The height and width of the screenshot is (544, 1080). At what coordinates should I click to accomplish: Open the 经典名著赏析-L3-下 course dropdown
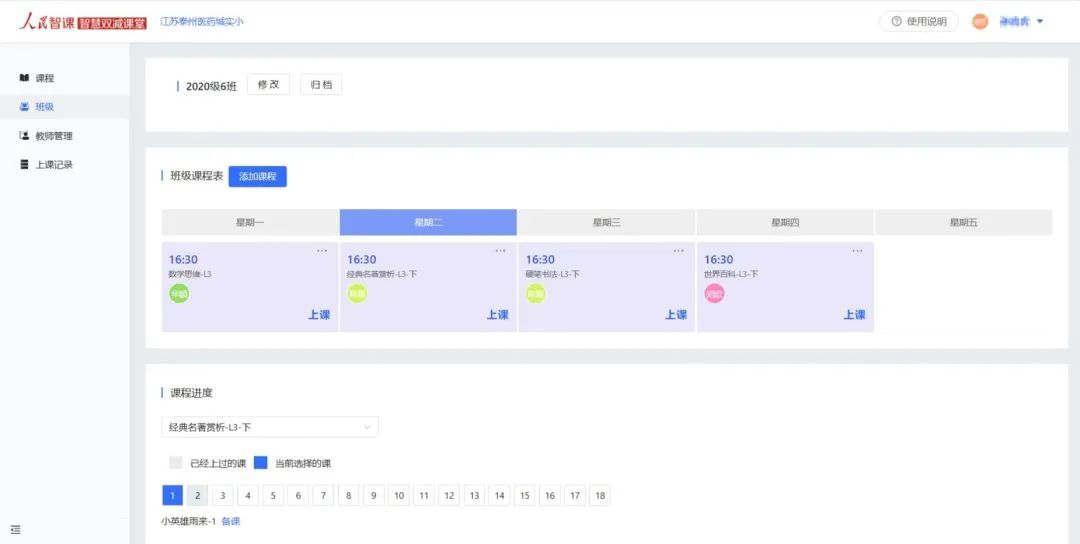pyautogui.click(x=270, y=427)
